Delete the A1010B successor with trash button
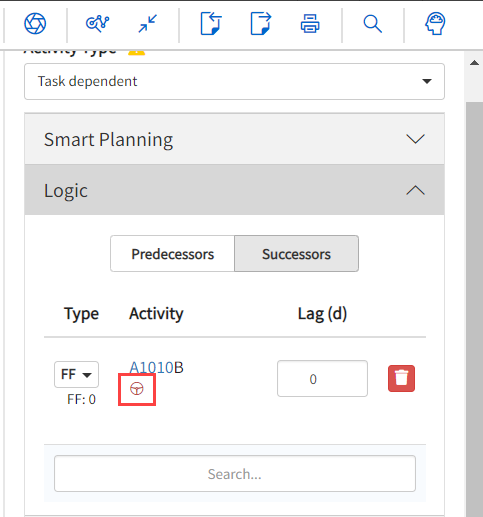Image resolution: width=483 pixels, height=517 pixels. pyautogui.click(x=401, y=378)
